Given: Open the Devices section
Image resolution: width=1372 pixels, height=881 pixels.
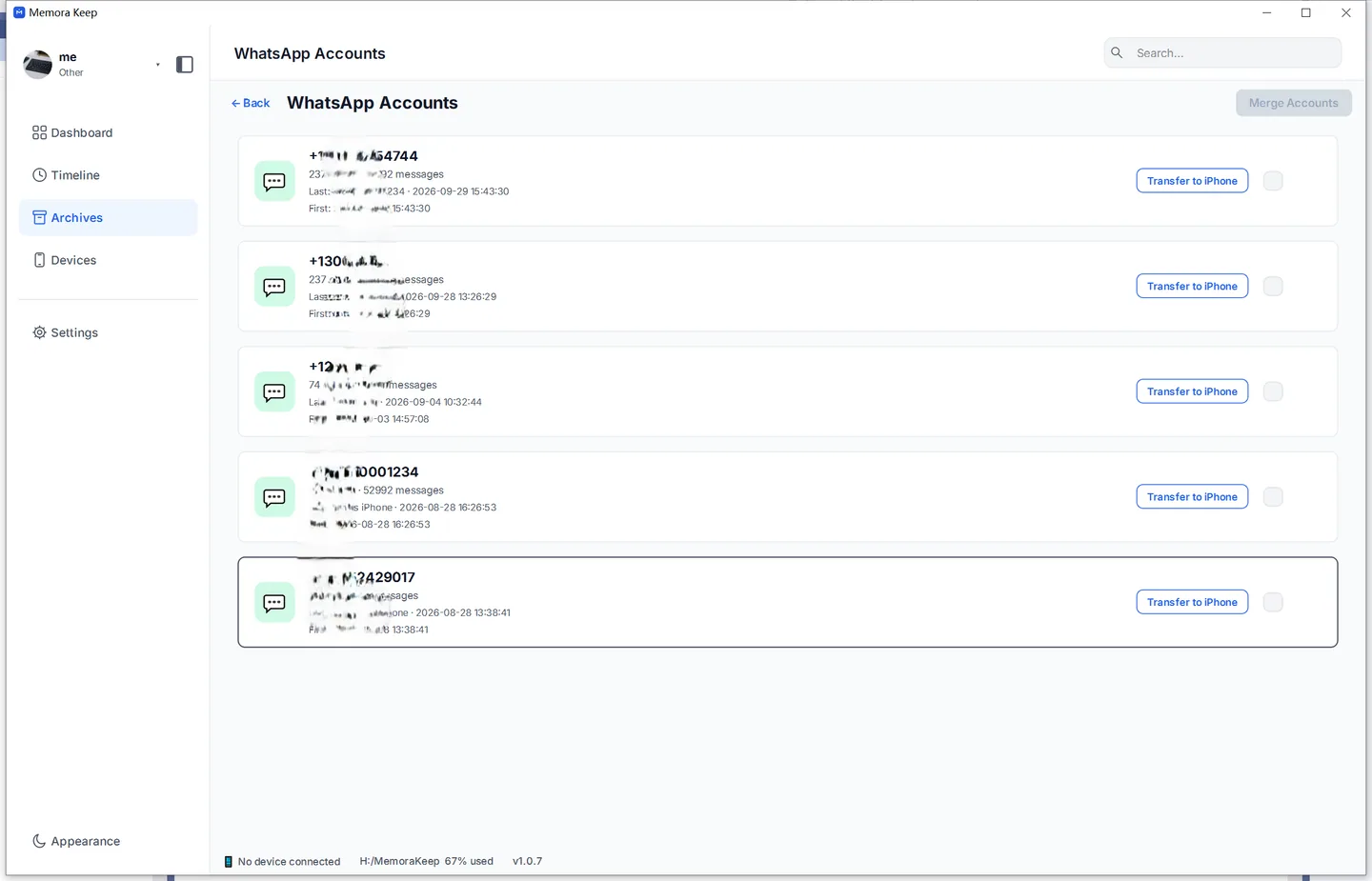Looking at the screenshot, I should pos(108,260).
